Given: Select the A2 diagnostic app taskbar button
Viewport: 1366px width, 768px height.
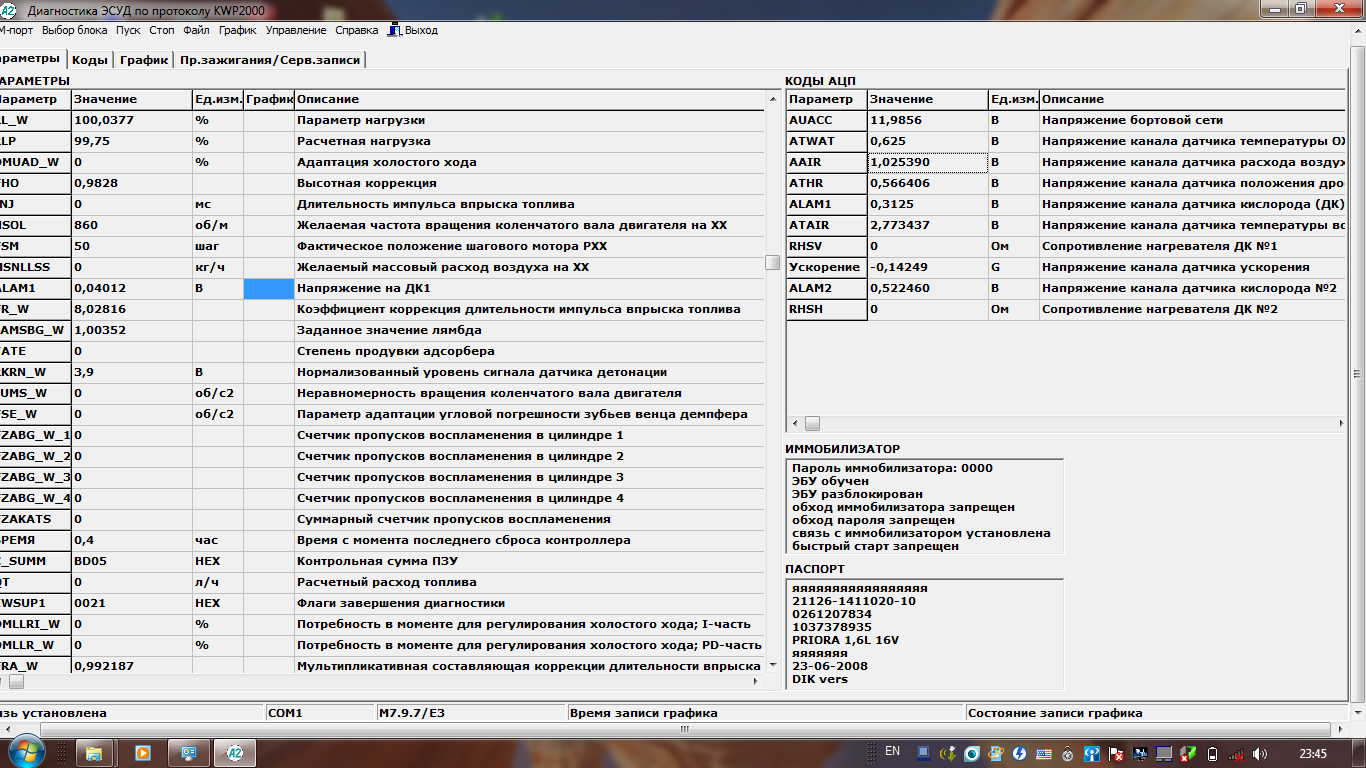Looking at the screenshot, I should click(234, 752).
